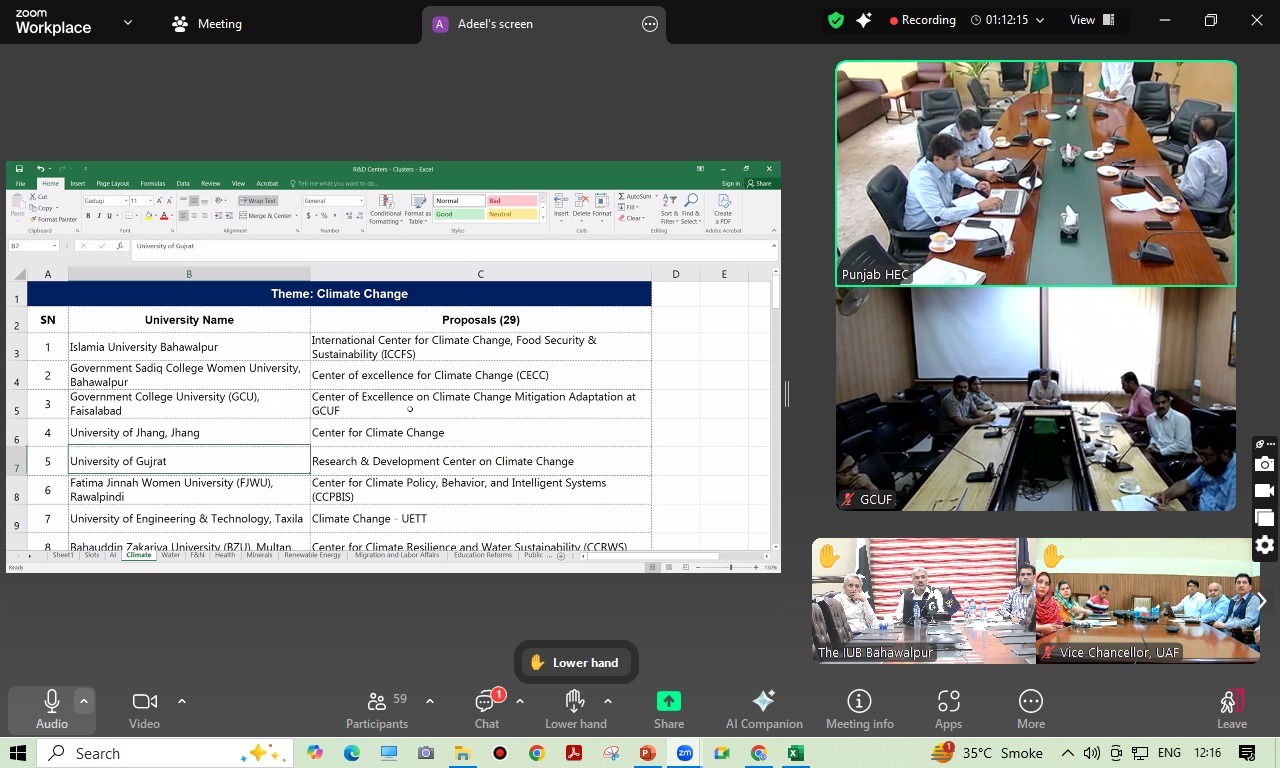Adjust the Excel zoom slider
This screenshot has height=768, width=1280.
(731, 567)
